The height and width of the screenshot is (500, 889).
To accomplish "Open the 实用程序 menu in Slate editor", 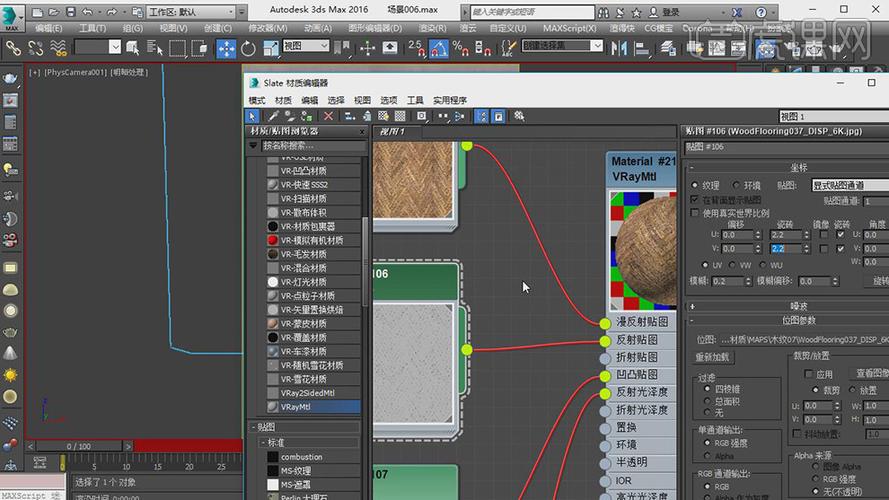I will pos(449,100).
